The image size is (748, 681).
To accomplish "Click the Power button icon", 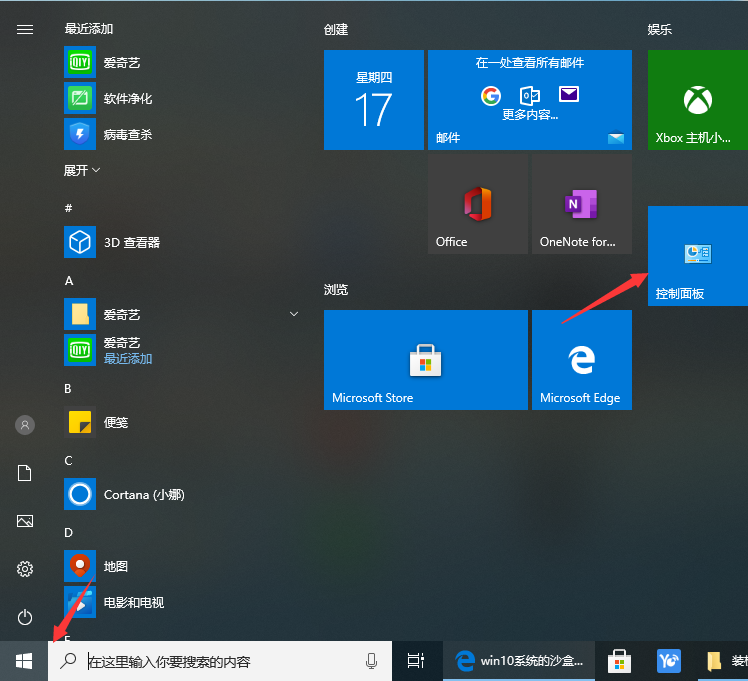I will (25, 617).
